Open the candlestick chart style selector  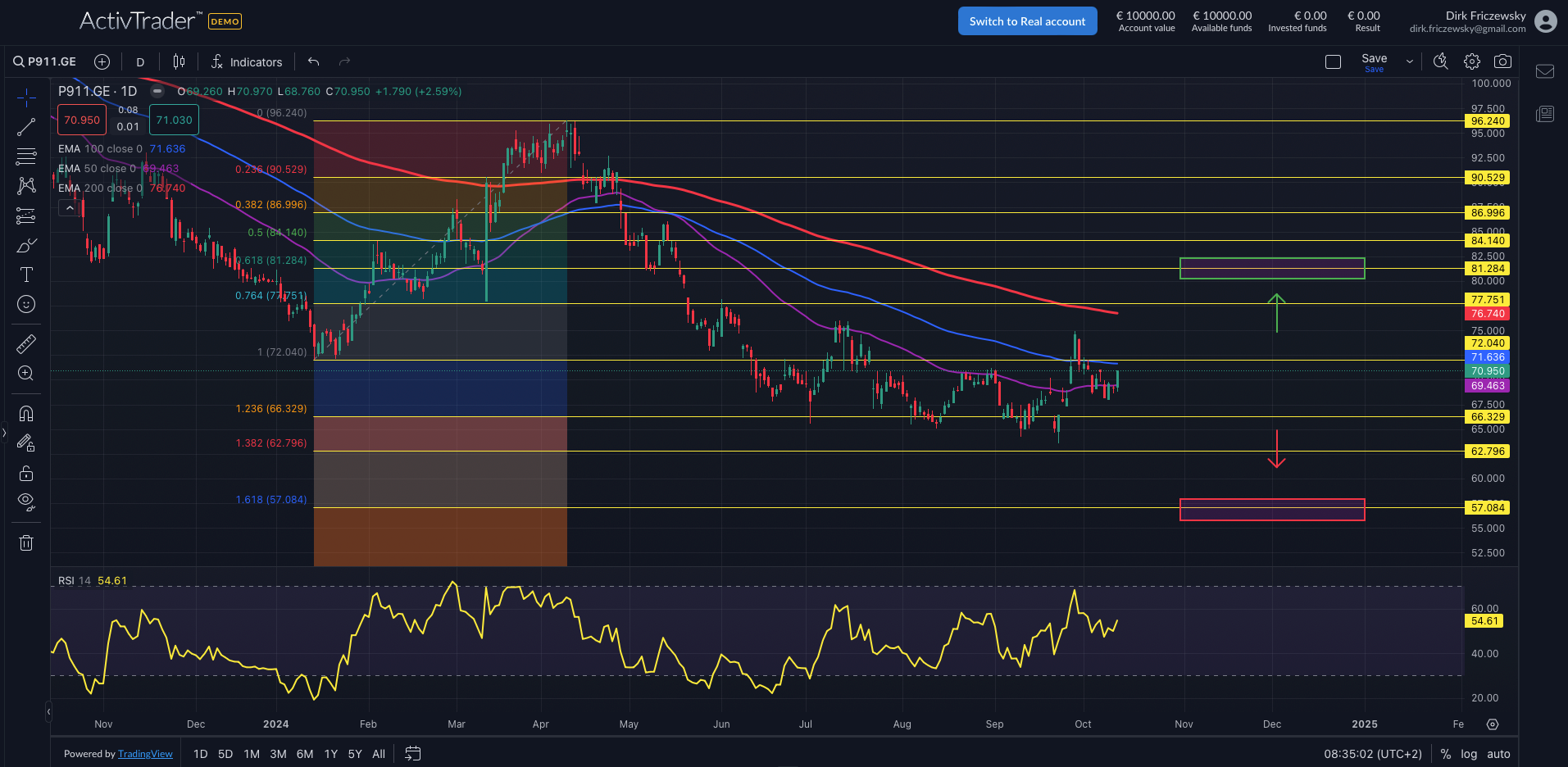point(179,61)
